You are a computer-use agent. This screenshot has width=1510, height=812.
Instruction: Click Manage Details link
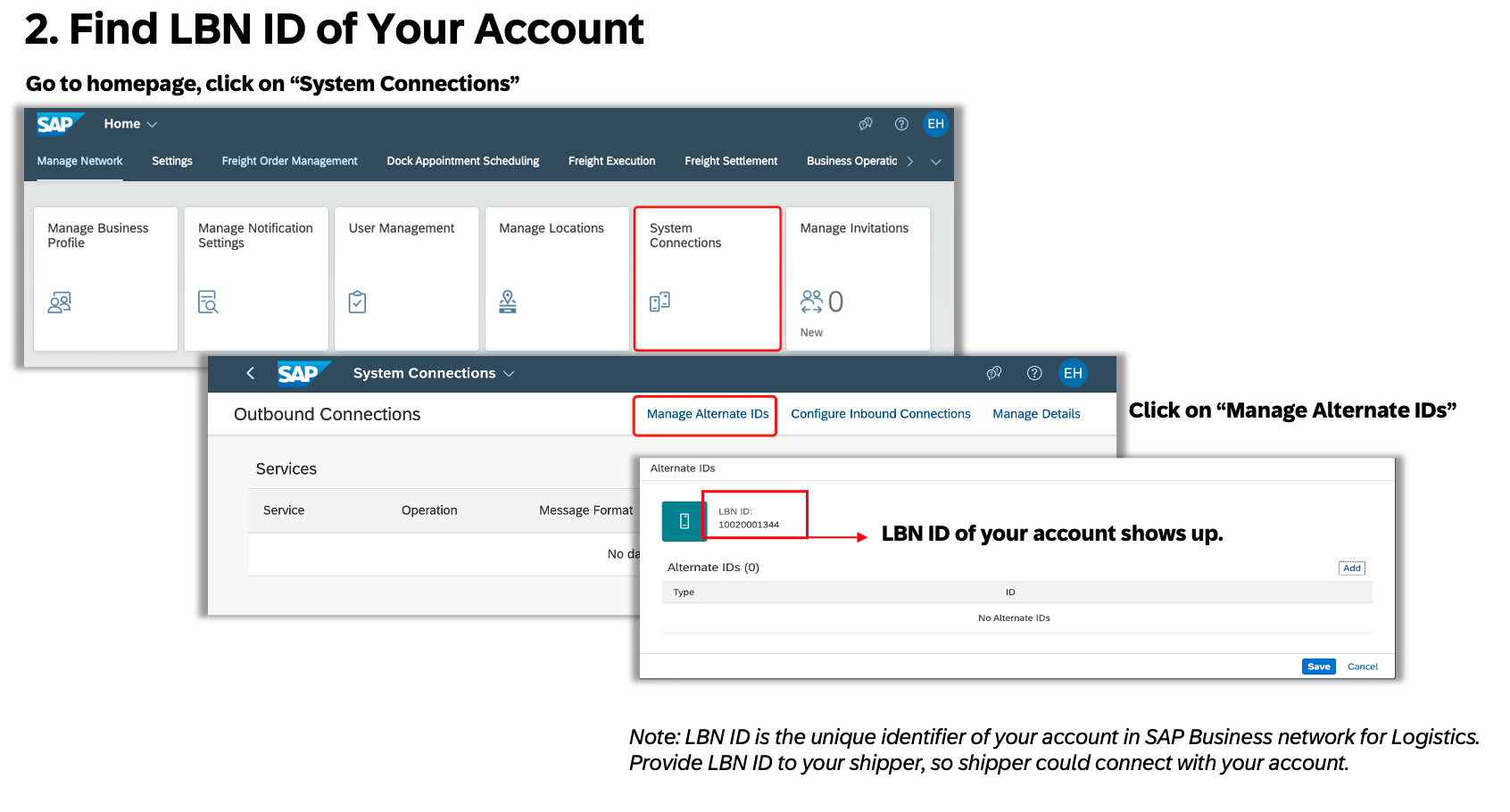pyautogui.click(x=1036, y=414)
